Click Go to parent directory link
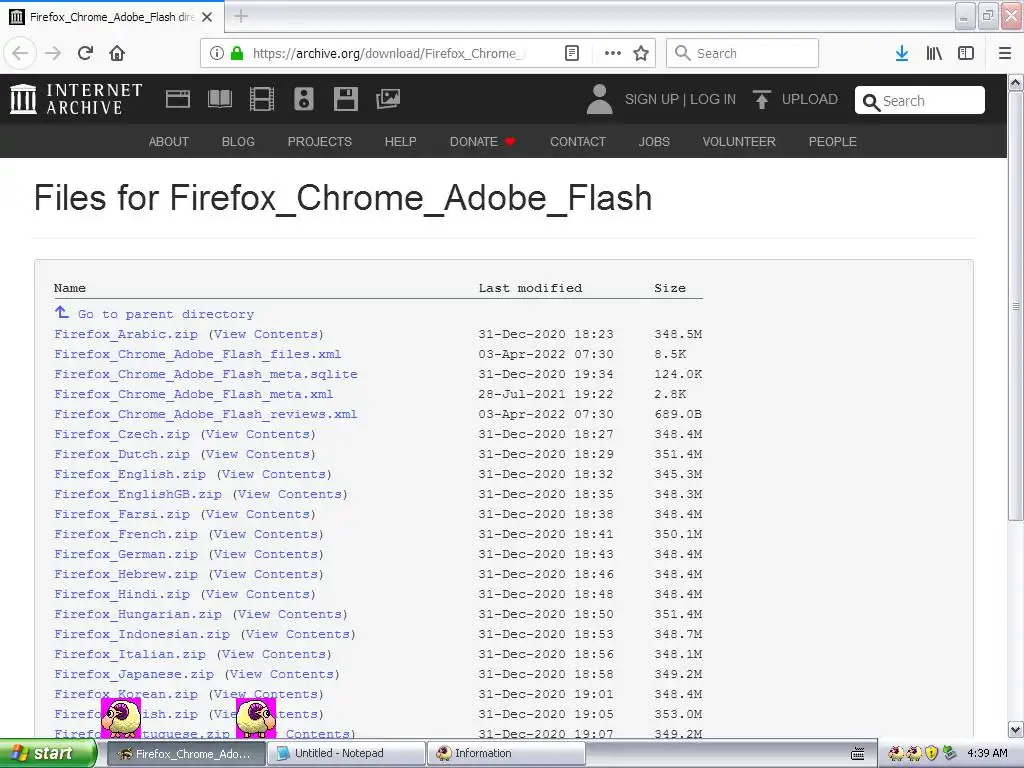This screenshot has width=1024, height=768. [x=166, y=314]
